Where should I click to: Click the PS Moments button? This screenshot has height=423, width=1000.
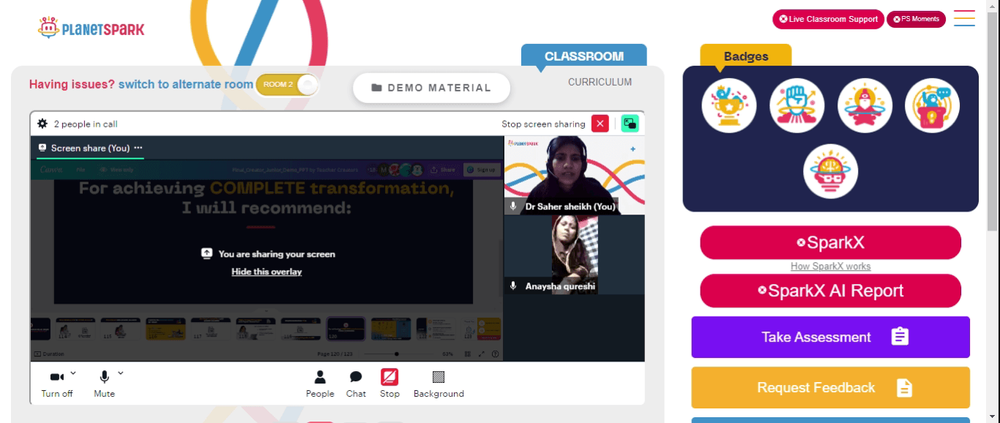coord(916,19)
